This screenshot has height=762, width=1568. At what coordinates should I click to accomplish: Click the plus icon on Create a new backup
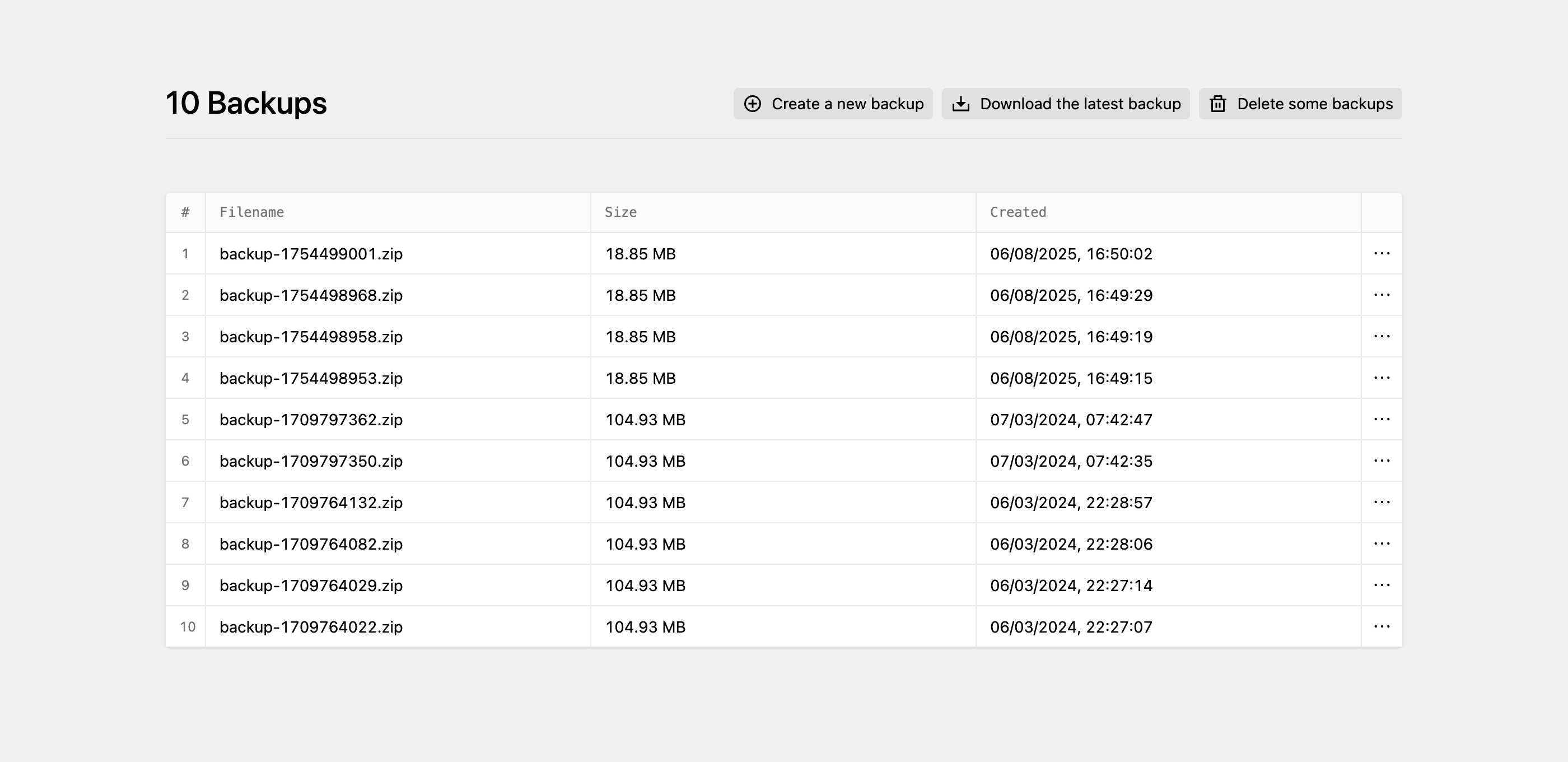pyautogui.click(x=754, y=104)
